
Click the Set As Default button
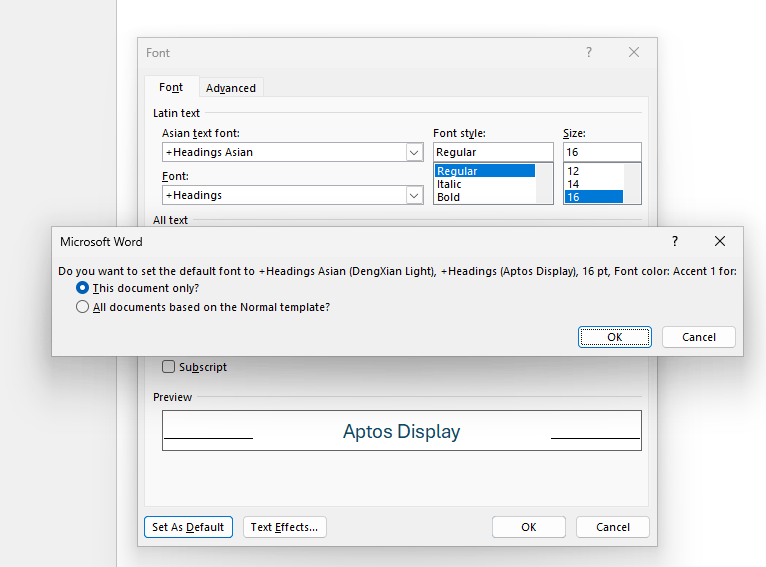188,527
